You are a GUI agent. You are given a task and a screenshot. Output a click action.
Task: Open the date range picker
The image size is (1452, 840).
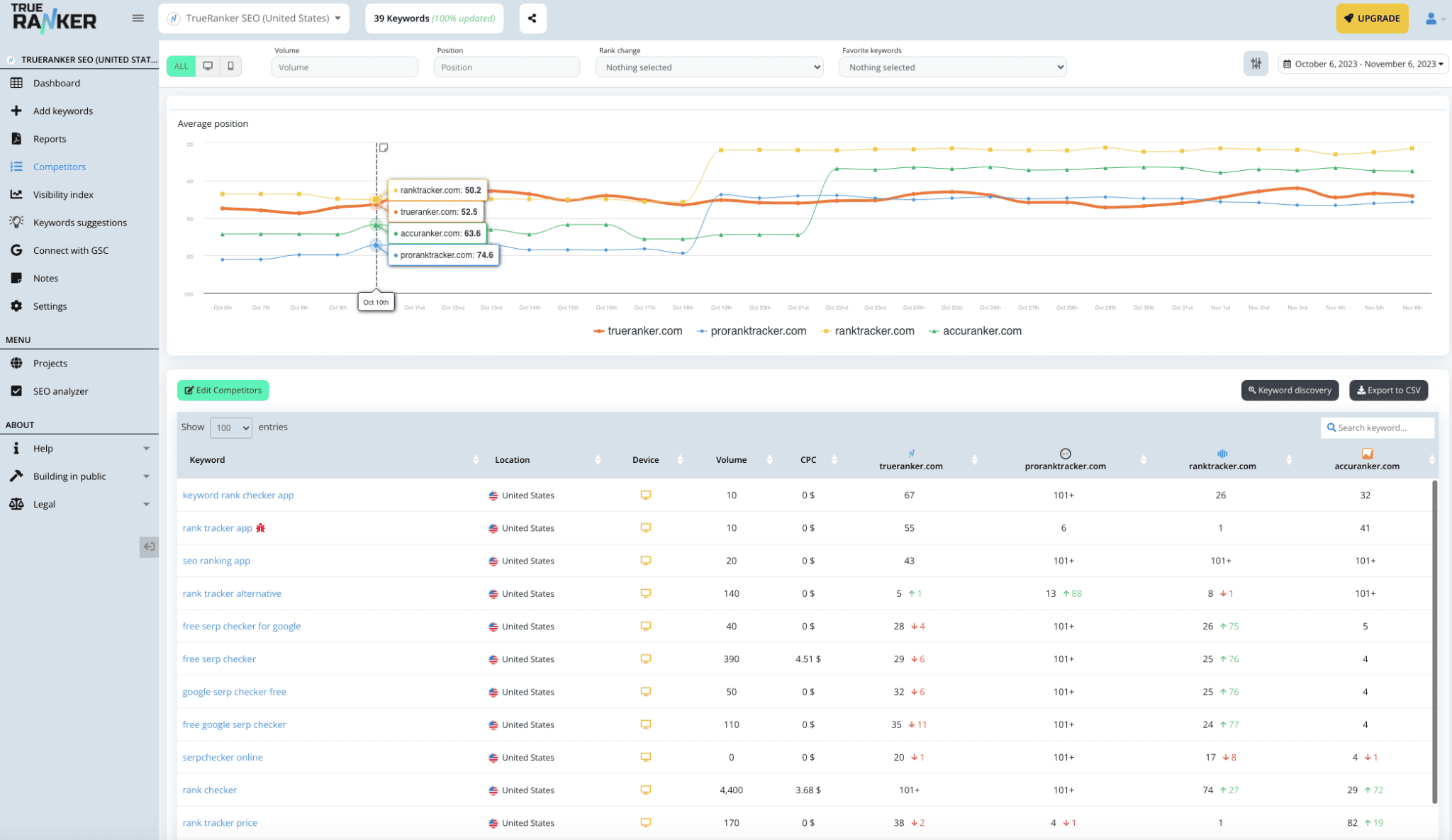pyautogui.click(x=1363, y=64)
